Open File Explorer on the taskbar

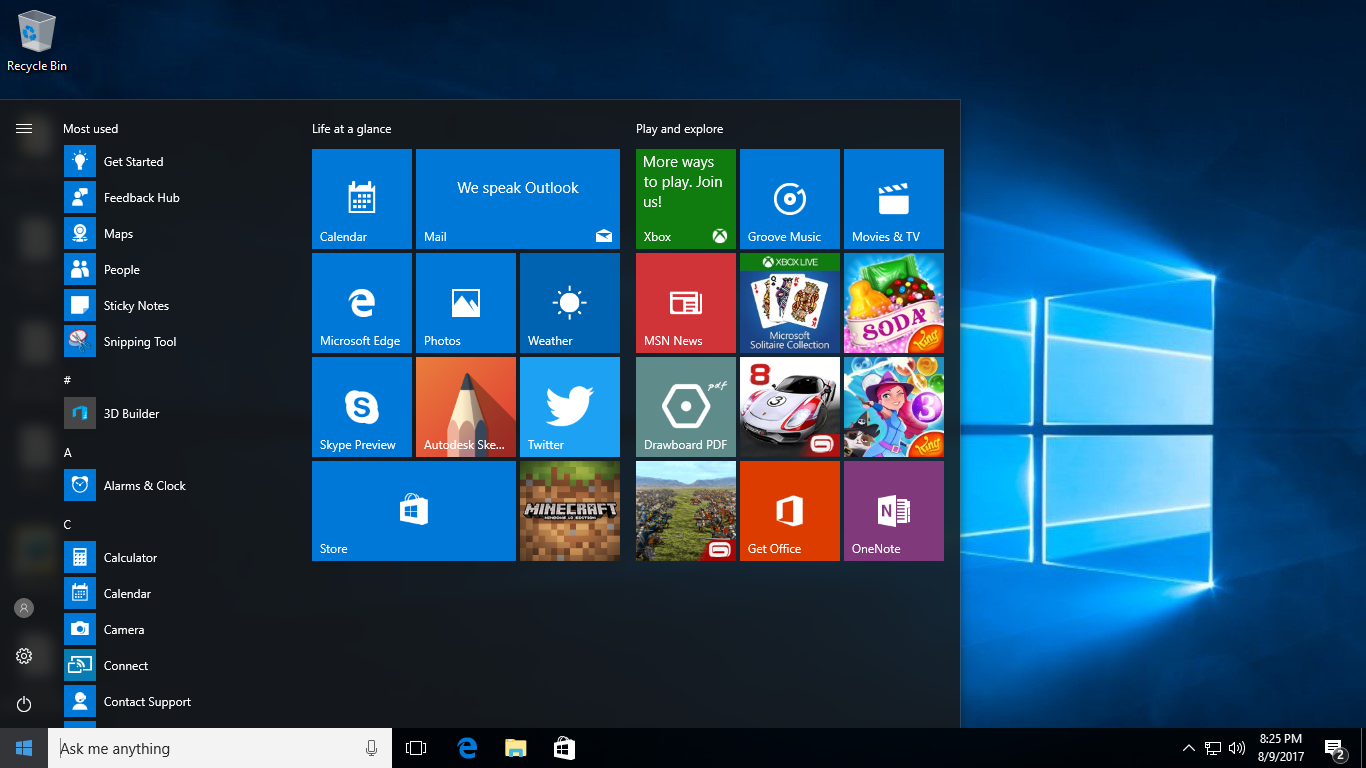(x=516, y=748)
